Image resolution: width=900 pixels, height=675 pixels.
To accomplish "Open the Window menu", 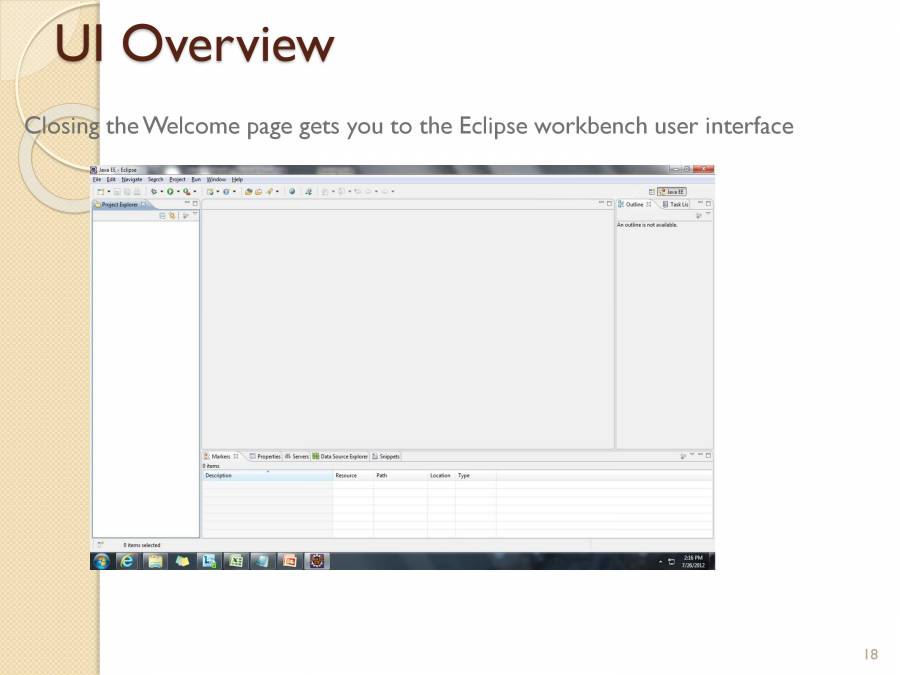I will [x=217, y=180].
